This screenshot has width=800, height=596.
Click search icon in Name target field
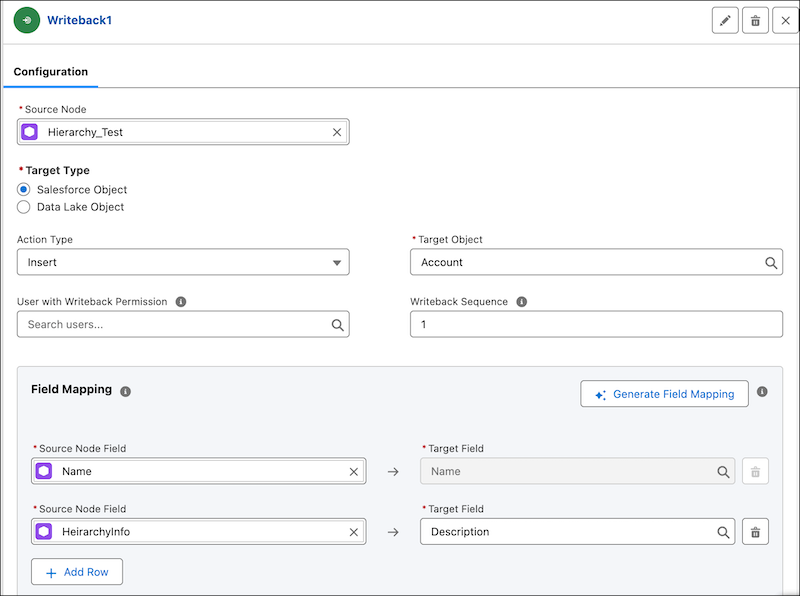723,472
